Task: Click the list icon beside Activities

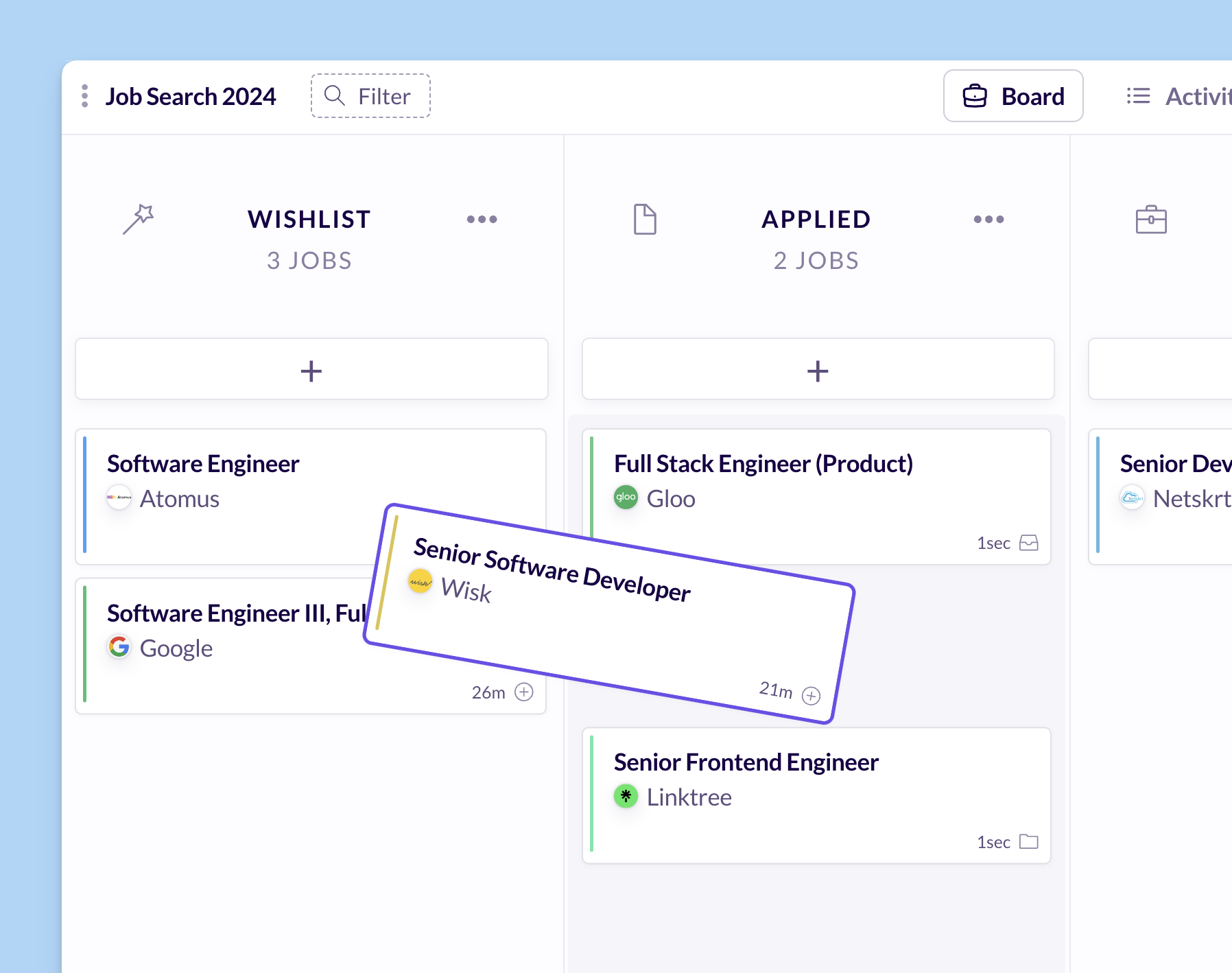Action: click(x=1139, y=96)
